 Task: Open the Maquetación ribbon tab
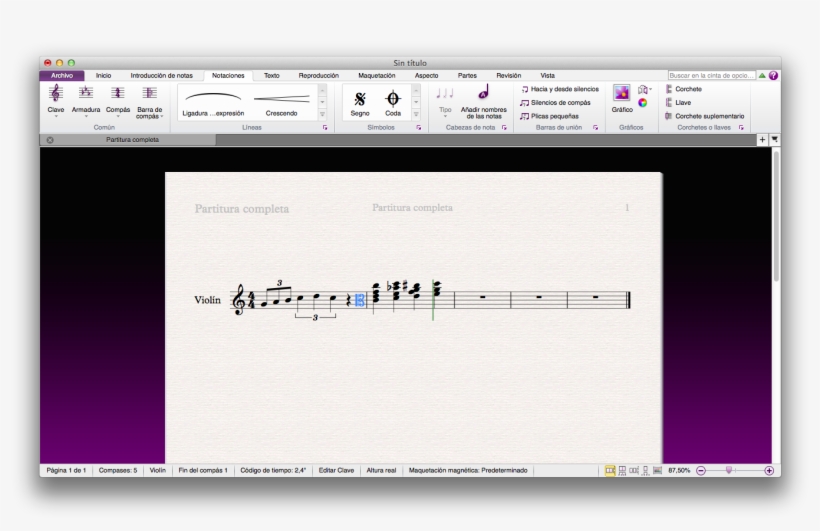coord(377,75)
